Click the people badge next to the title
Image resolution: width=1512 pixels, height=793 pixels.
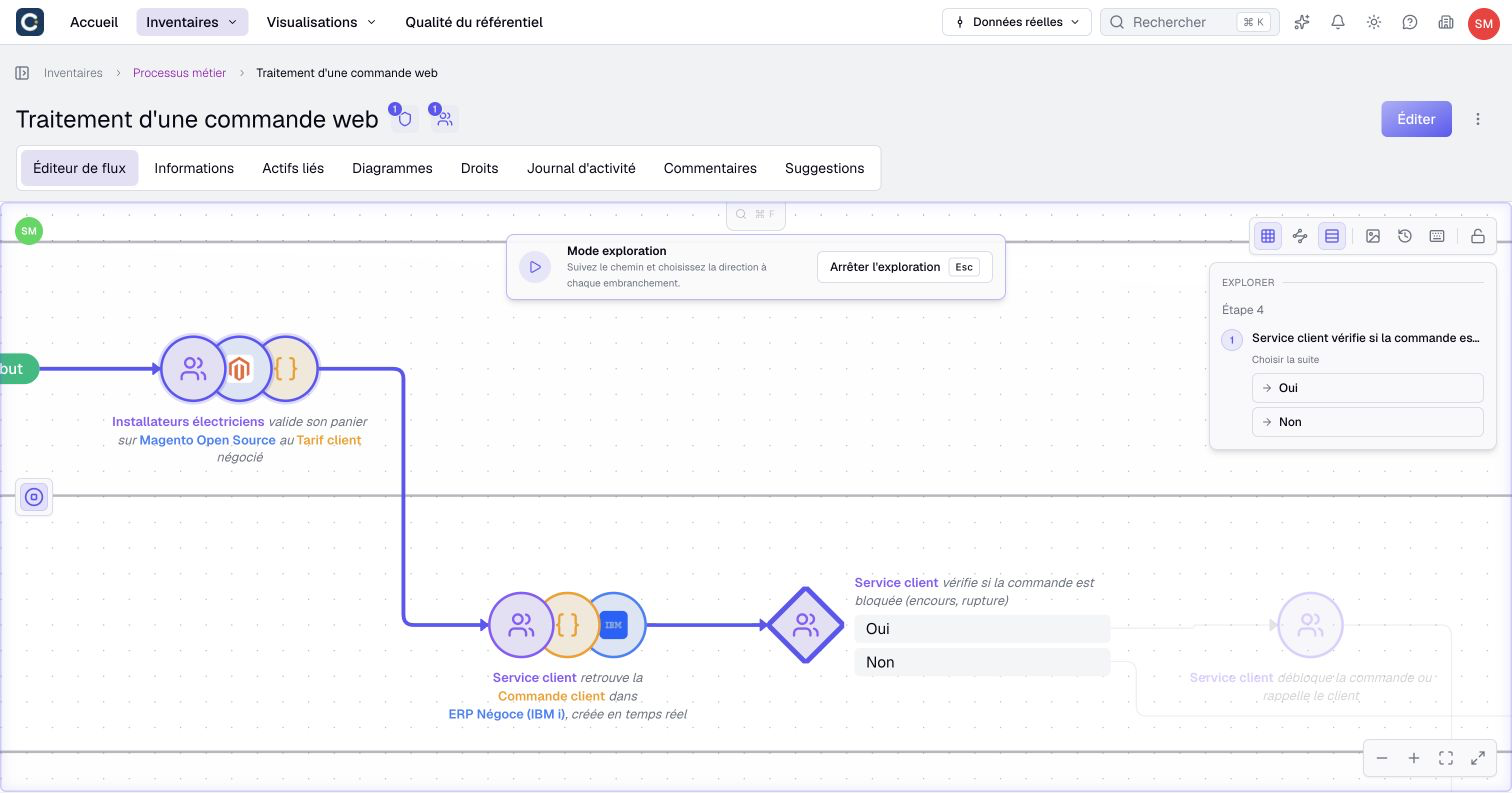[445, 120]
